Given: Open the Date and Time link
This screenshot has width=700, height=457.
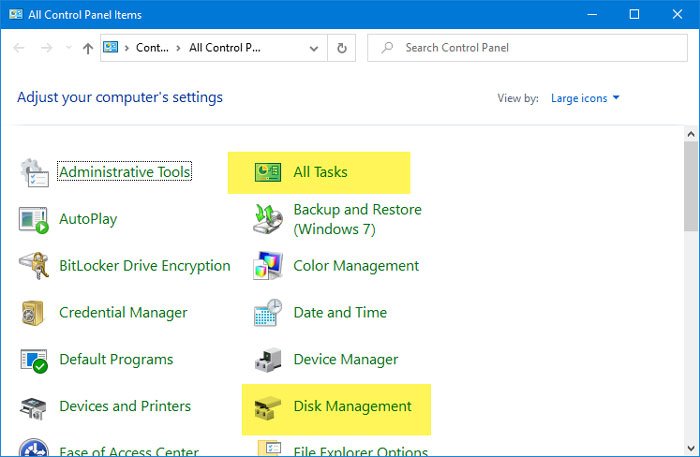Looking at the screenshot, I should [340, 312].
